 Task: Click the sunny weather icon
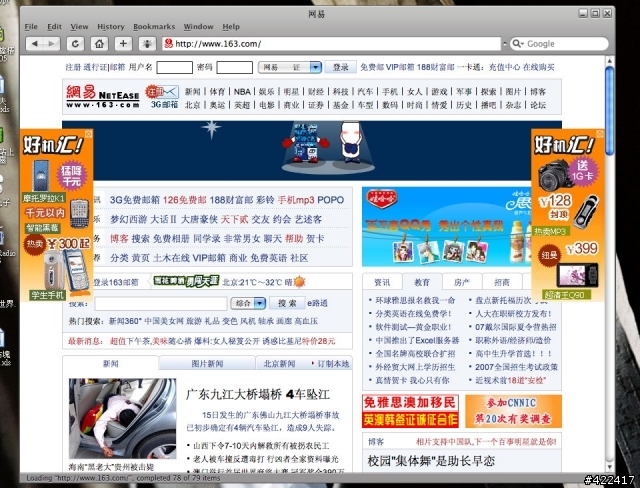[x=300, y=282]
